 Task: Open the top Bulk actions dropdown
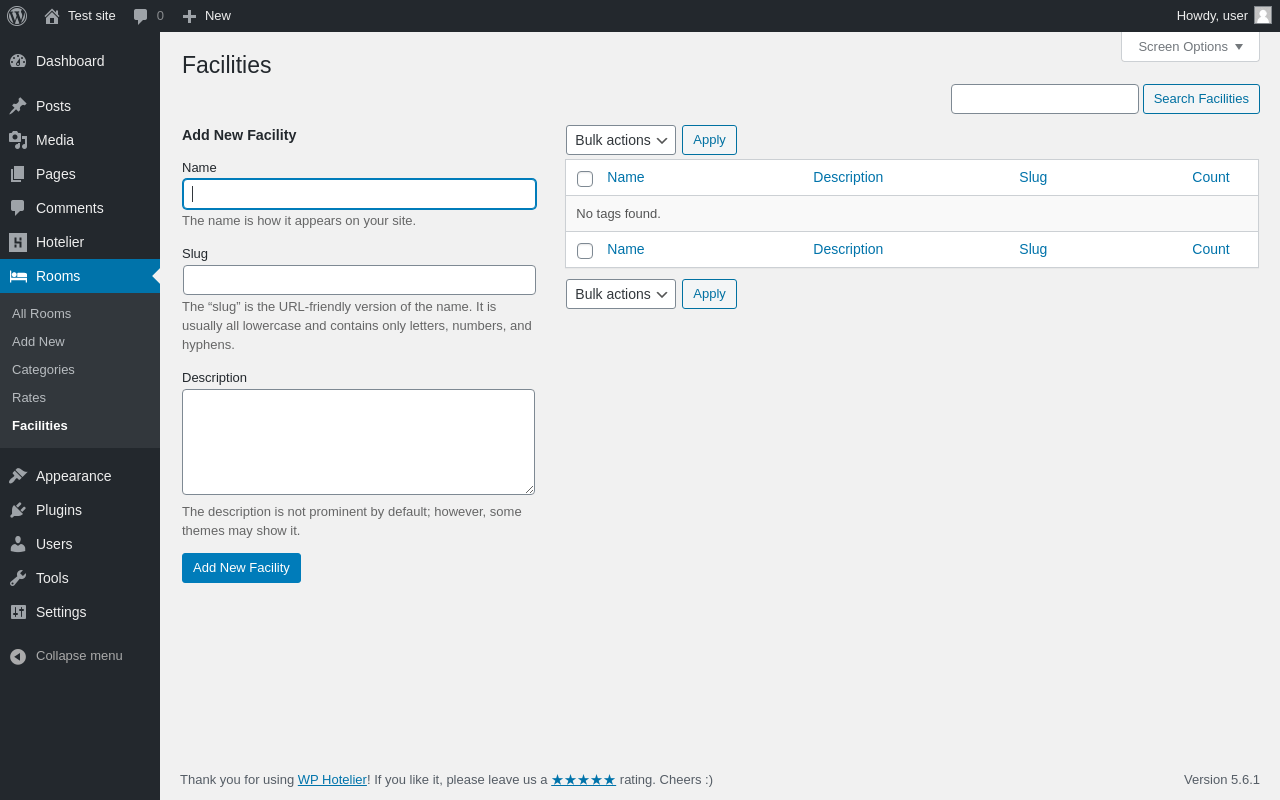pos(621,140)
